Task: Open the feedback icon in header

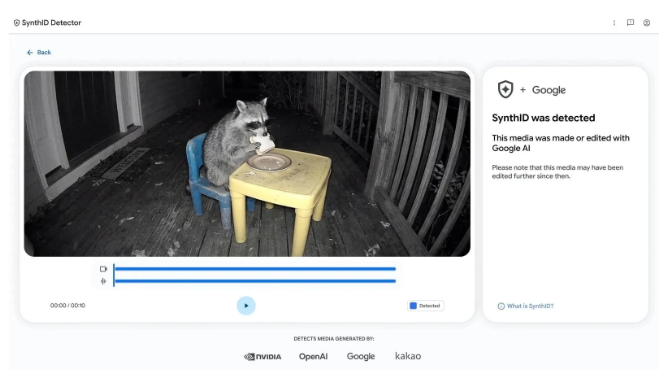Action: click(630, 23)
